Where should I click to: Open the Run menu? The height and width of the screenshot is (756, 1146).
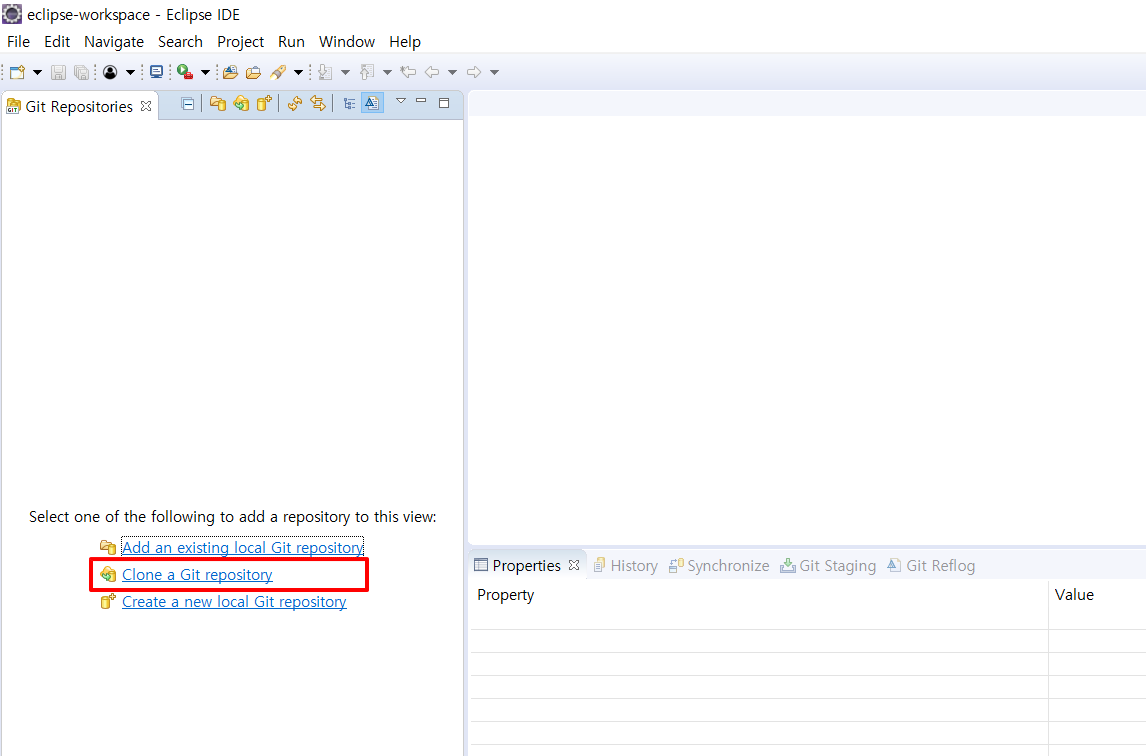tap(291, 42)
